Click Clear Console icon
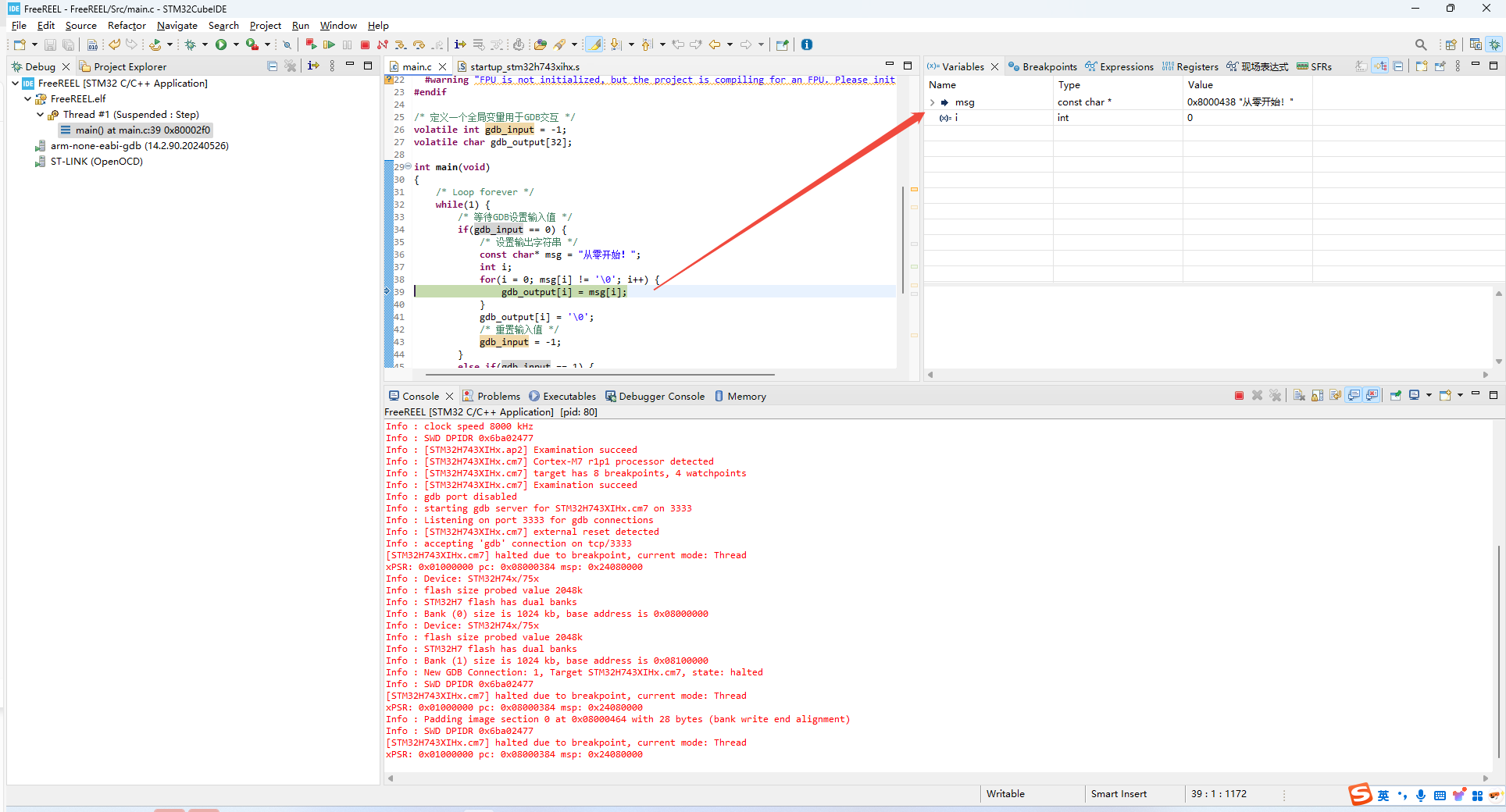 pos(1299,396)
